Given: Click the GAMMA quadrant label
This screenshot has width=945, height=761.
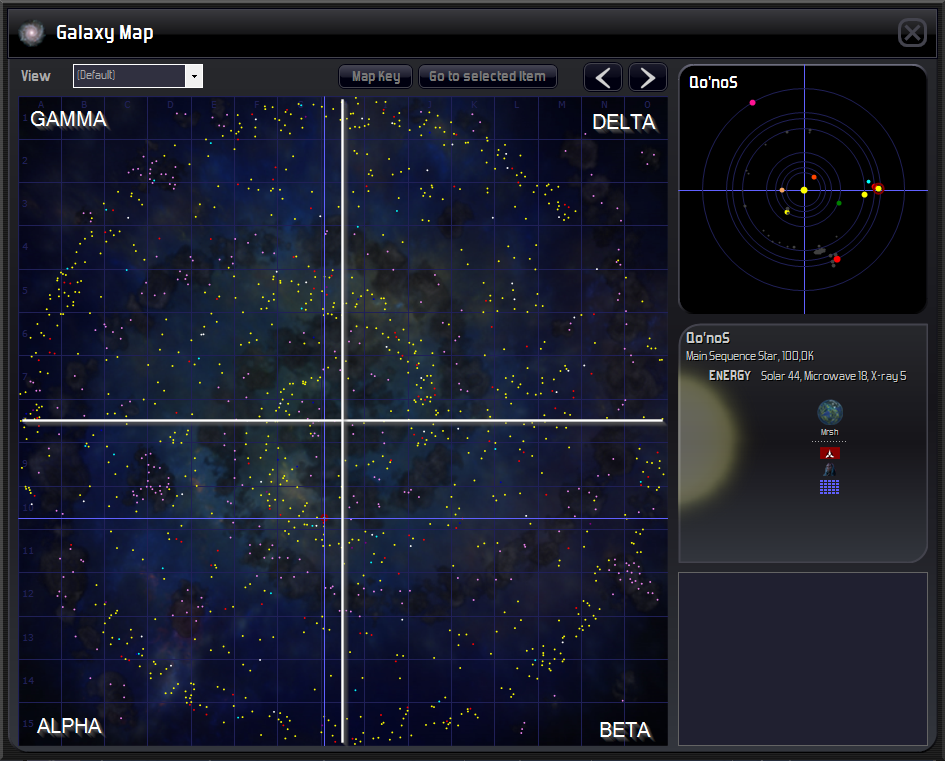Looking at the screenshot, I should (68, 119).
